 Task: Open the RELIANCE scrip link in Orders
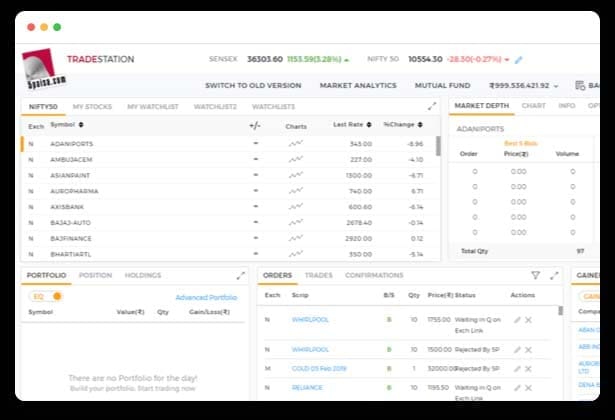[307, 388]
